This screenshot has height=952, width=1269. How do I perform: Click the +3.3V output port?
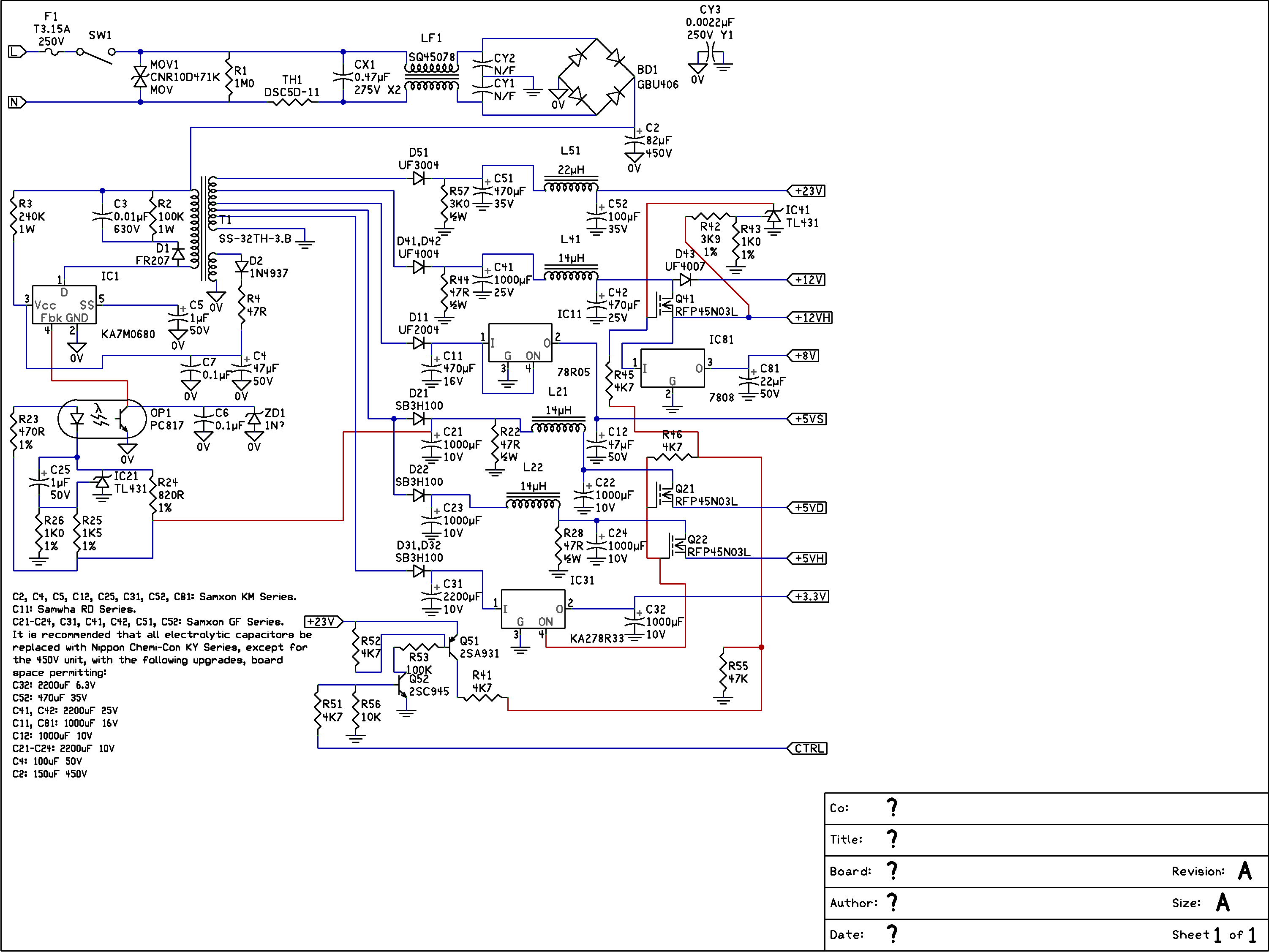[x=808, y=596]
